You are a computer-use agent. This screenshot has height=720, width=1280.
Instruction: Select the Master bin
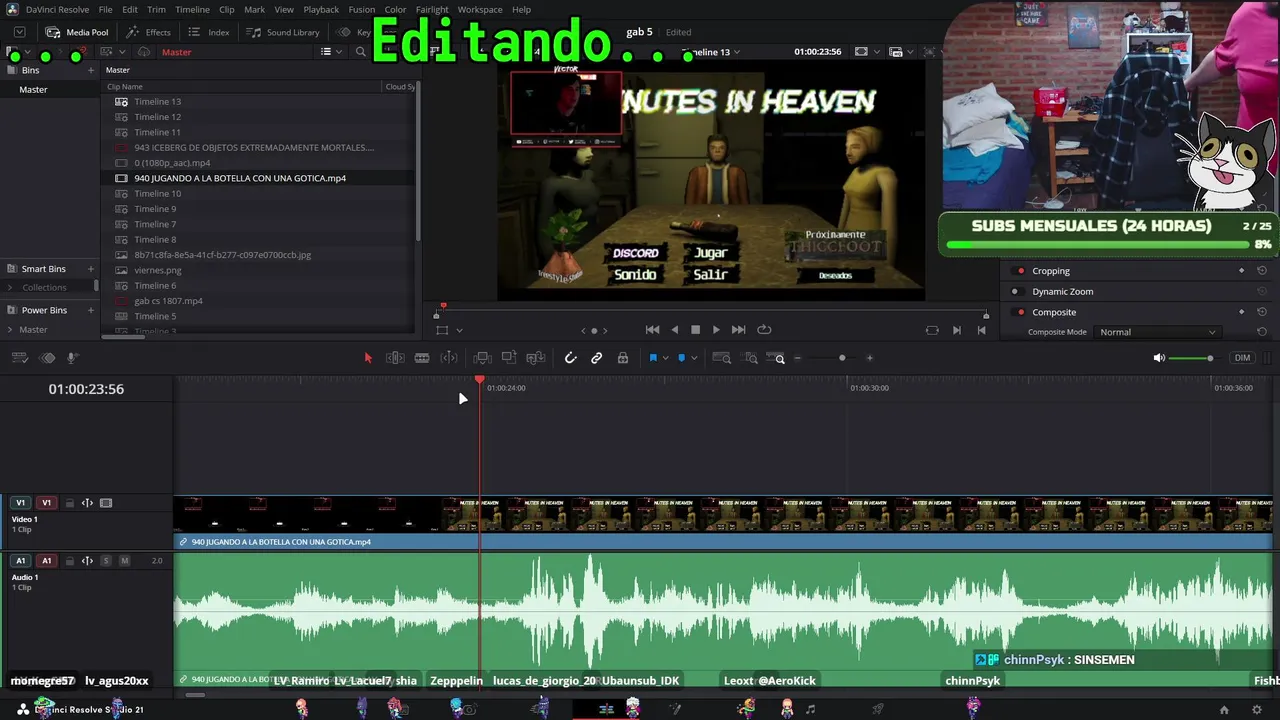pos(33,90)
